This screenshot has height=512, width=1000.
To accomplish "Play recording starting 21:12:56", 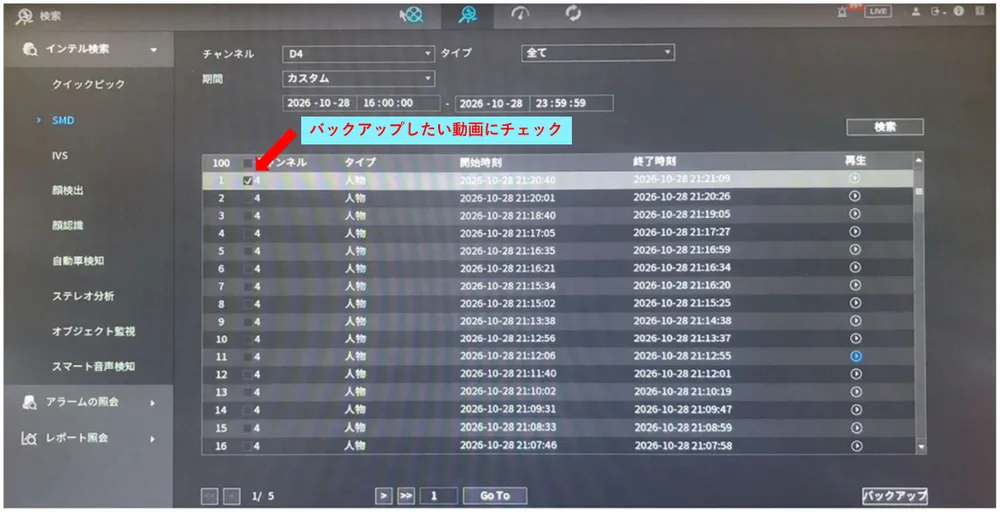I will point(855,339).
